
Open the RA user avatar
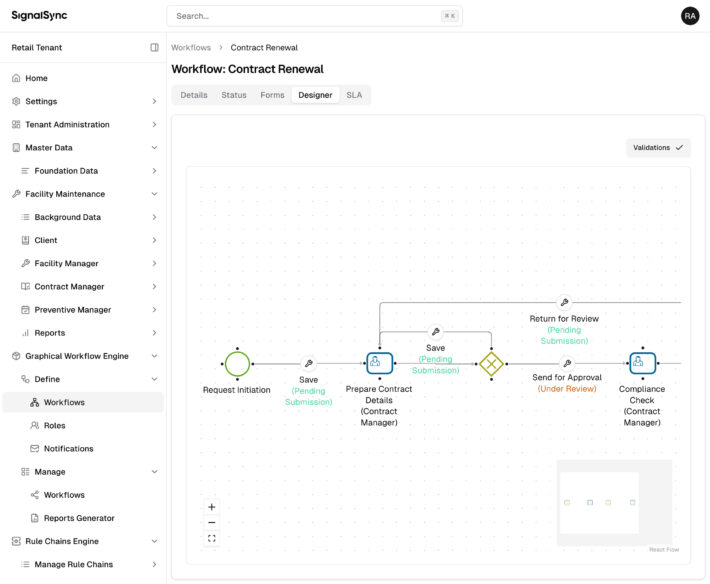690,16
